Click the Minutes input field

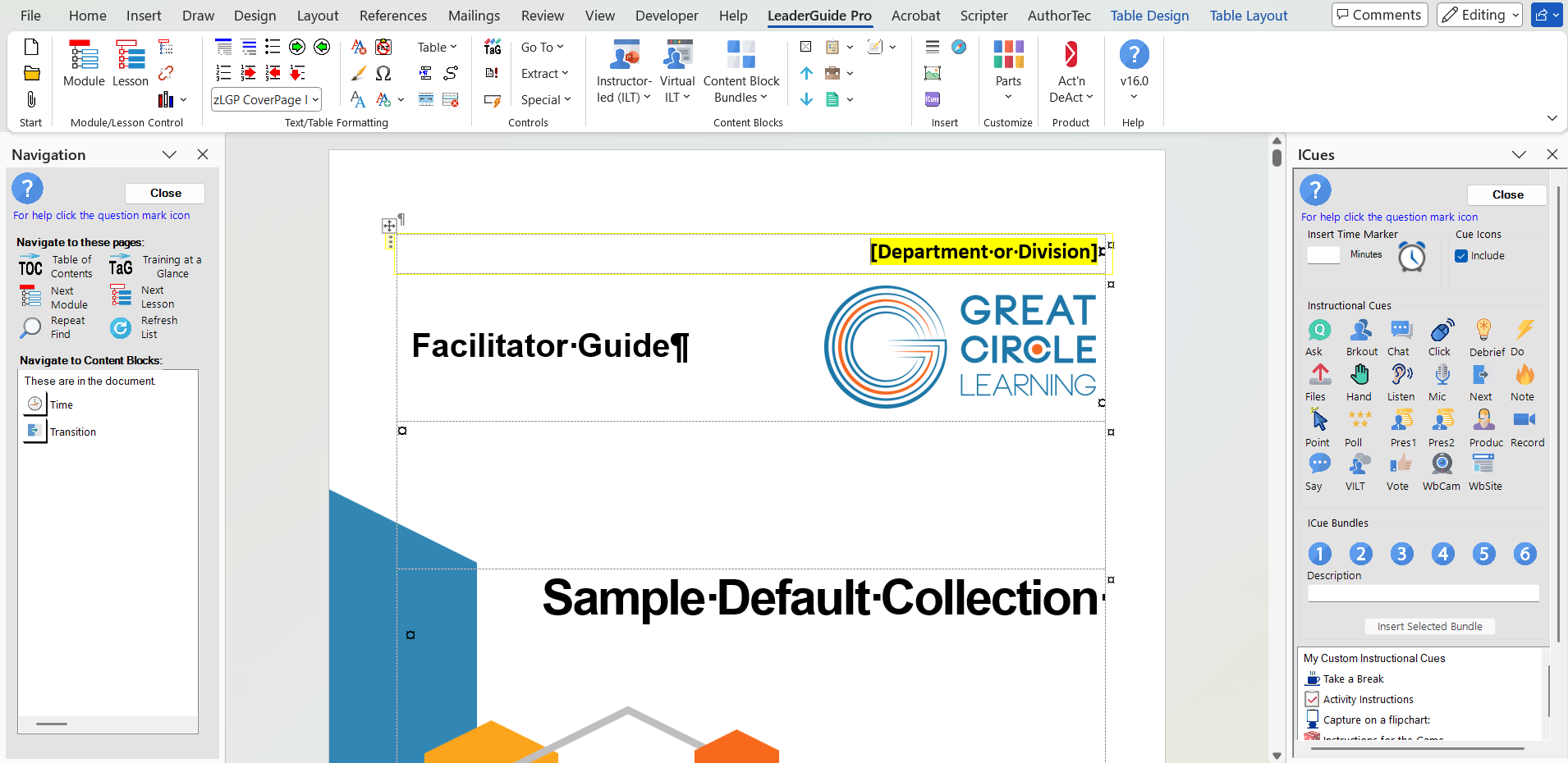[x=1323, y=255]
